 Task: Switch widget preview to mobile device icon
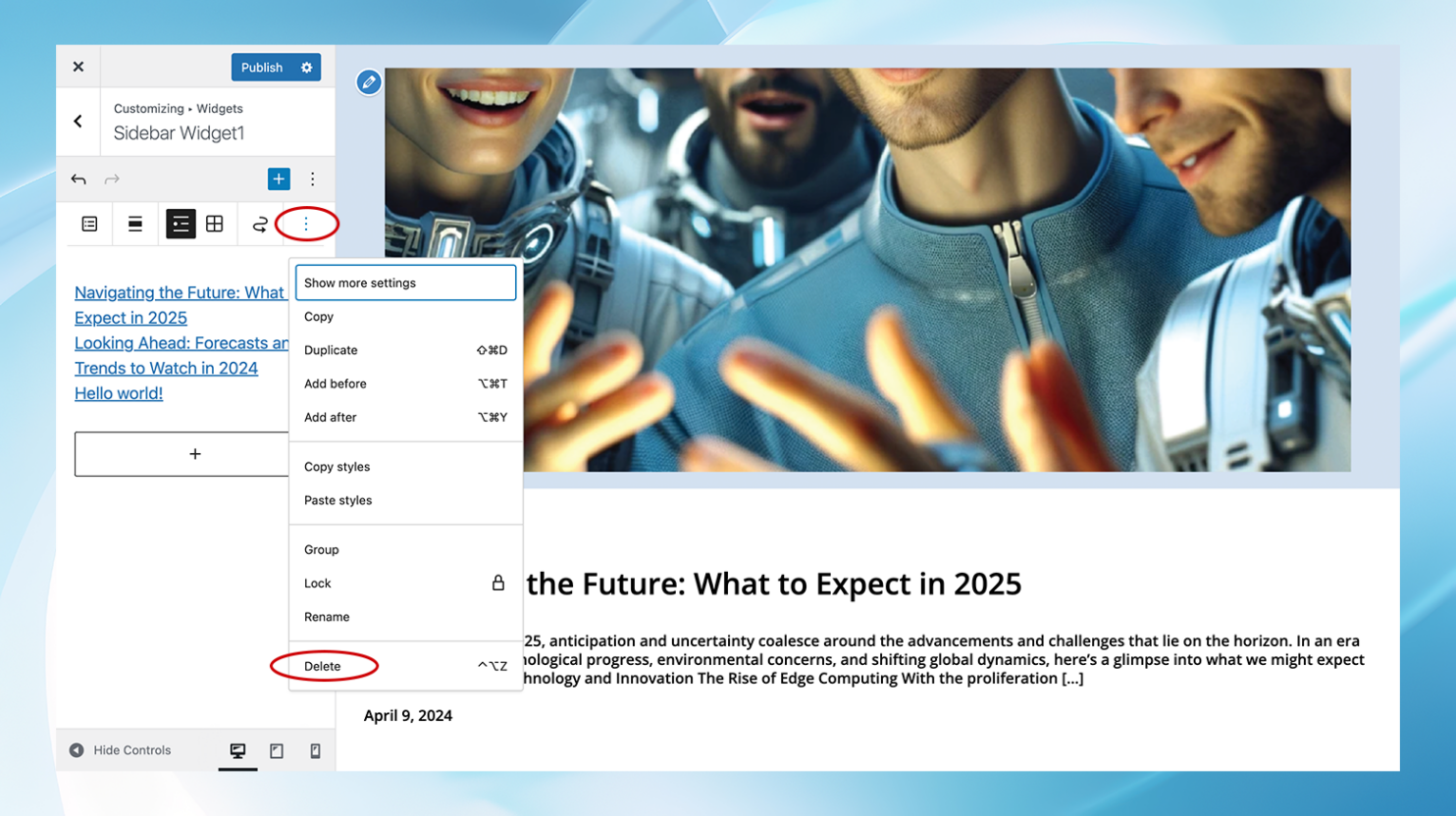point(315,749)
